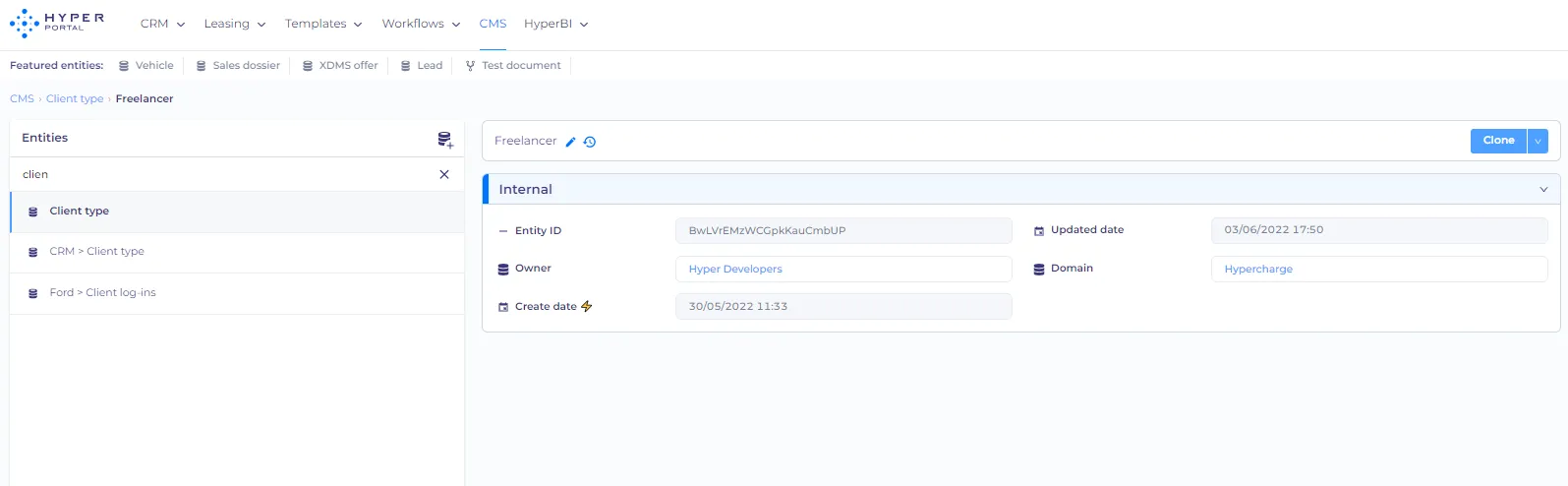Click the lightning bolt icon beside Create date
The image size is (1568, 486).
(587, 306)
